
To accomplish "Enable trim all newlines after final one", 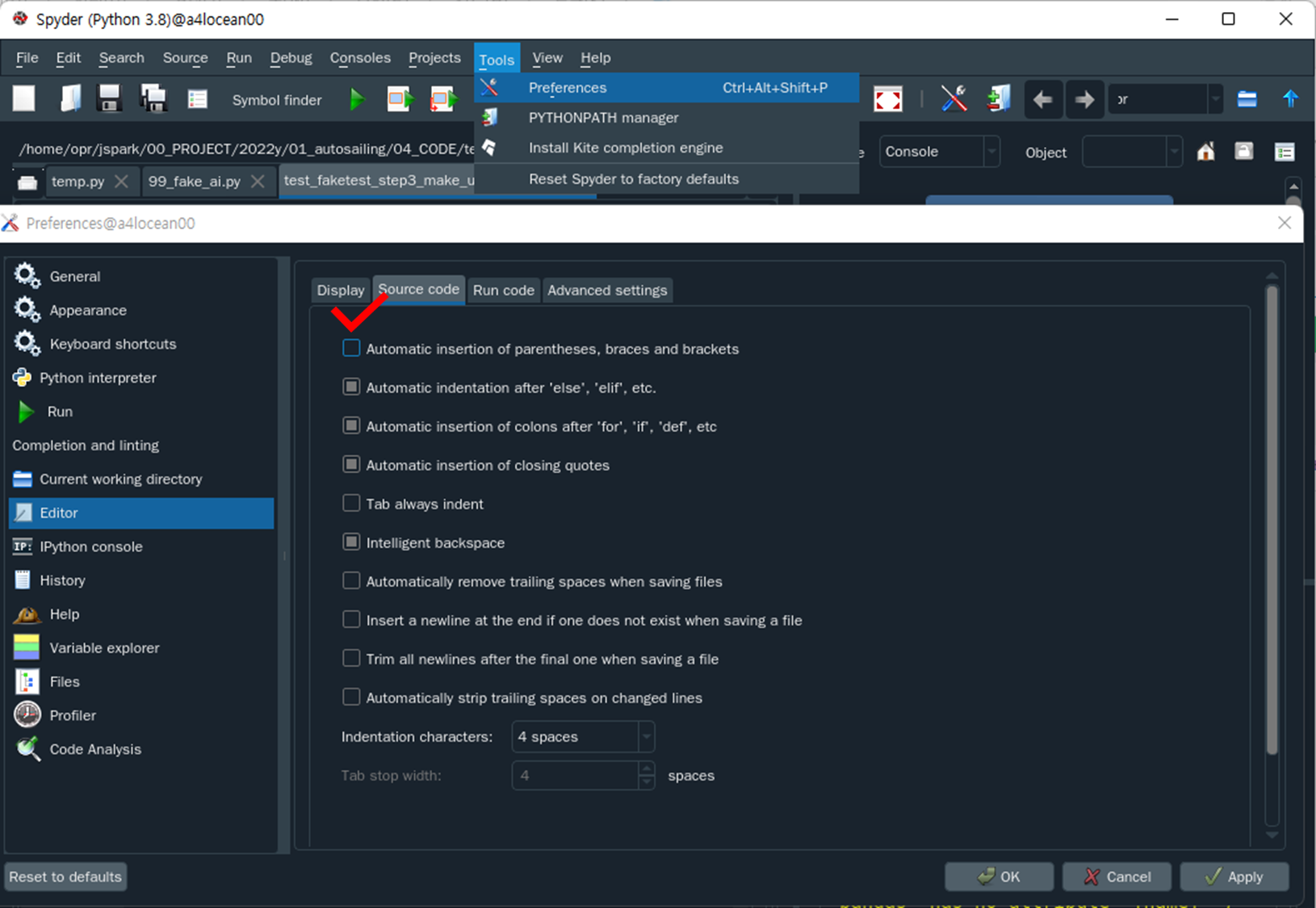I will (351, 658).
